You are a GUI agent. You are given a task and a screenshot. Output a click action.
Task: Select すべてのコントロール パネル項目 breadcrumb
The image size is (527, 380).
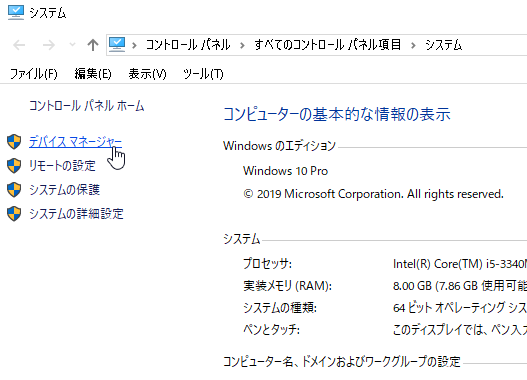pyautogui.click(x=328, y=45)
